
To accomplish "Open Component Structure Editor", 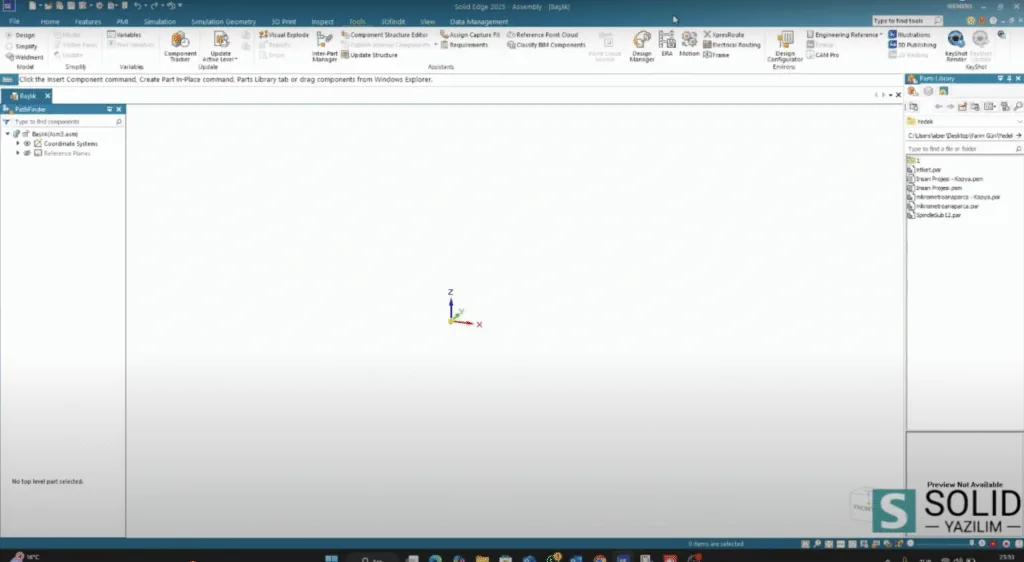I will (384, 35).
